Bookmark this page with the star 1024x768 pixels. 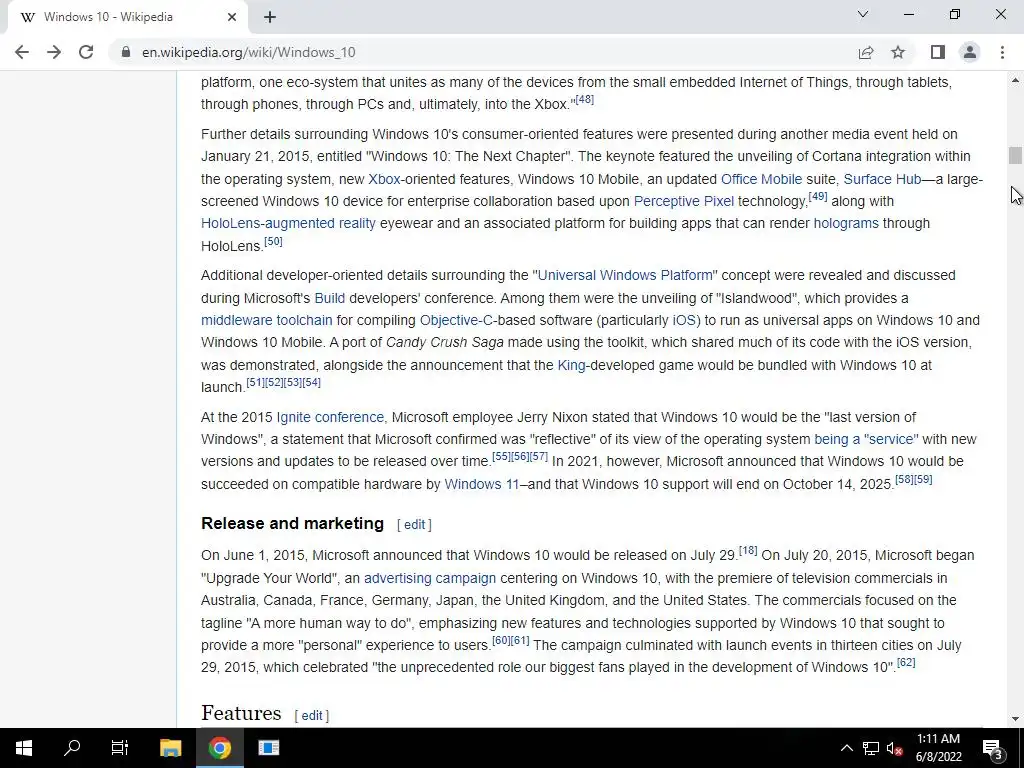[x=898, y=52]
